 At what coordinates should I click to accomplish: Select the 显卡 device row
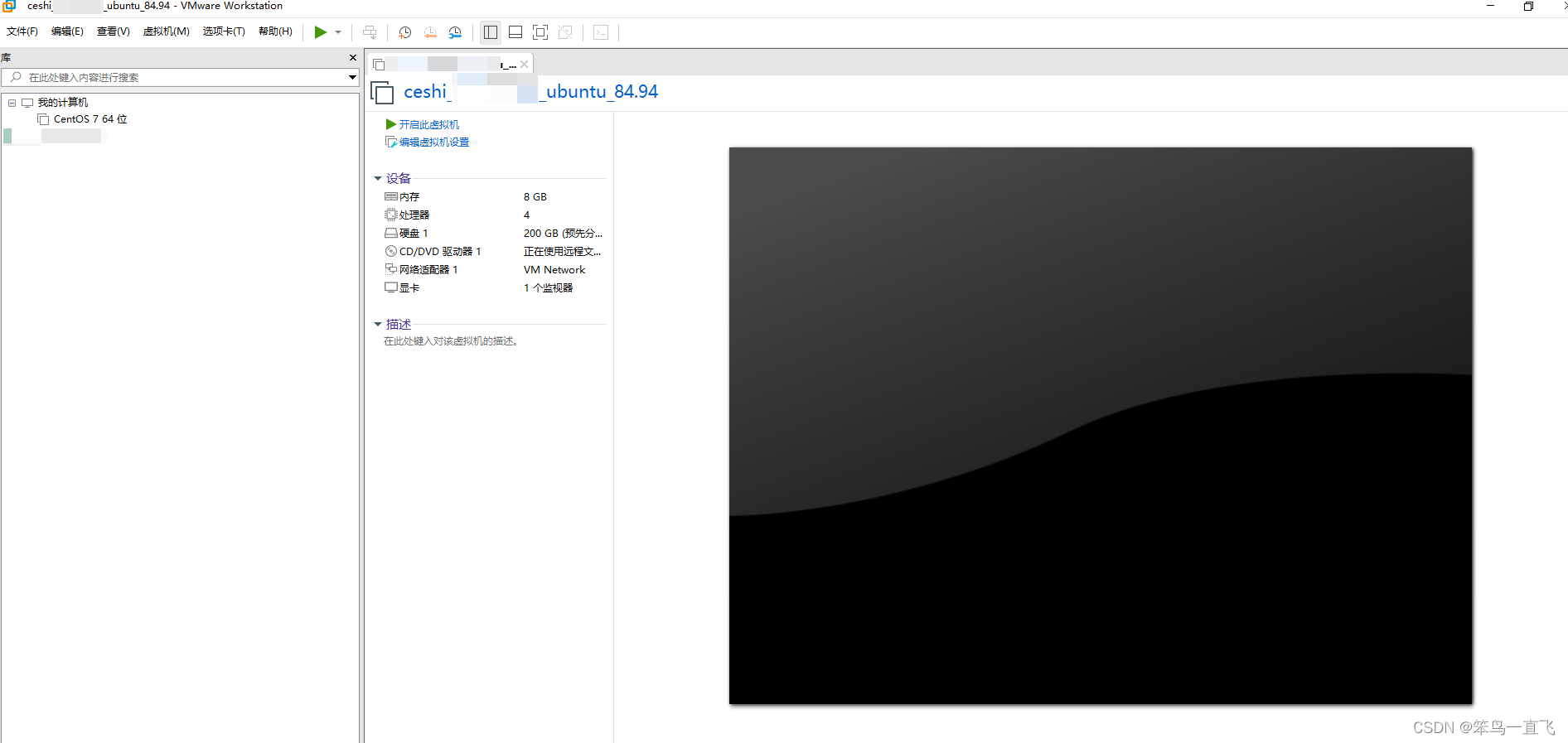[x=493, y=288]
